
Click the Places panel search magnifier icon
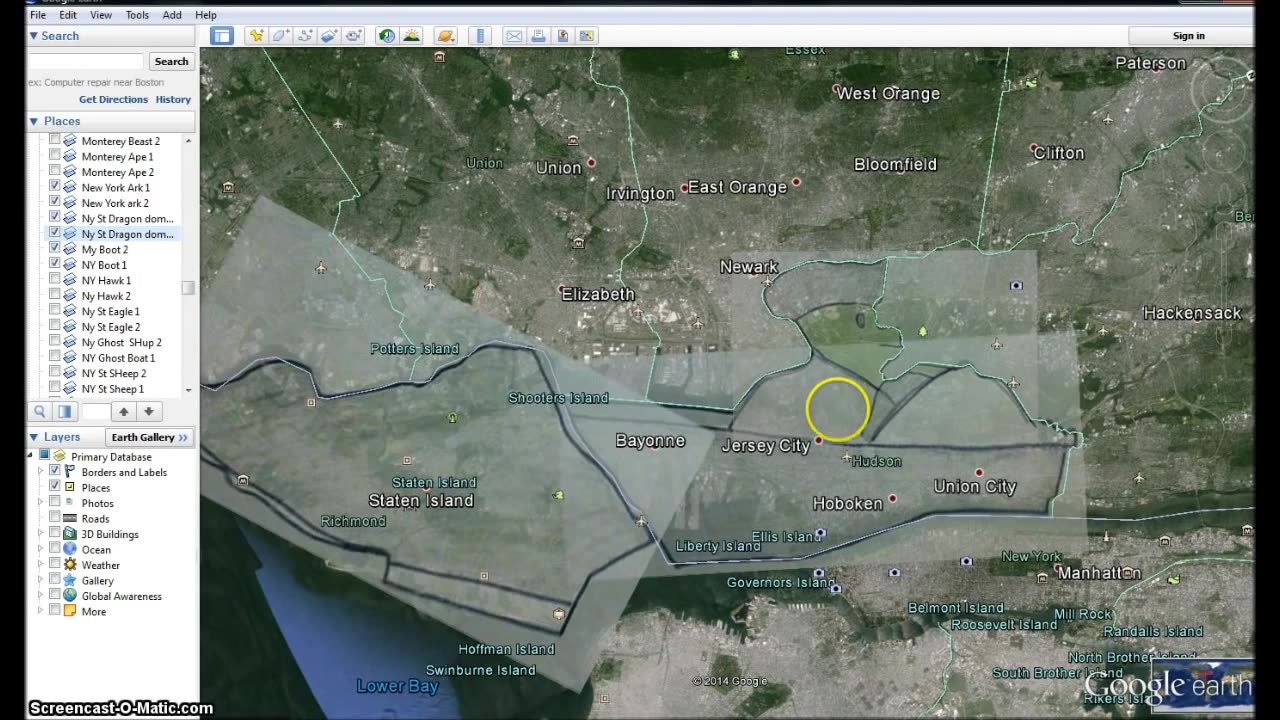click(40, 411)
